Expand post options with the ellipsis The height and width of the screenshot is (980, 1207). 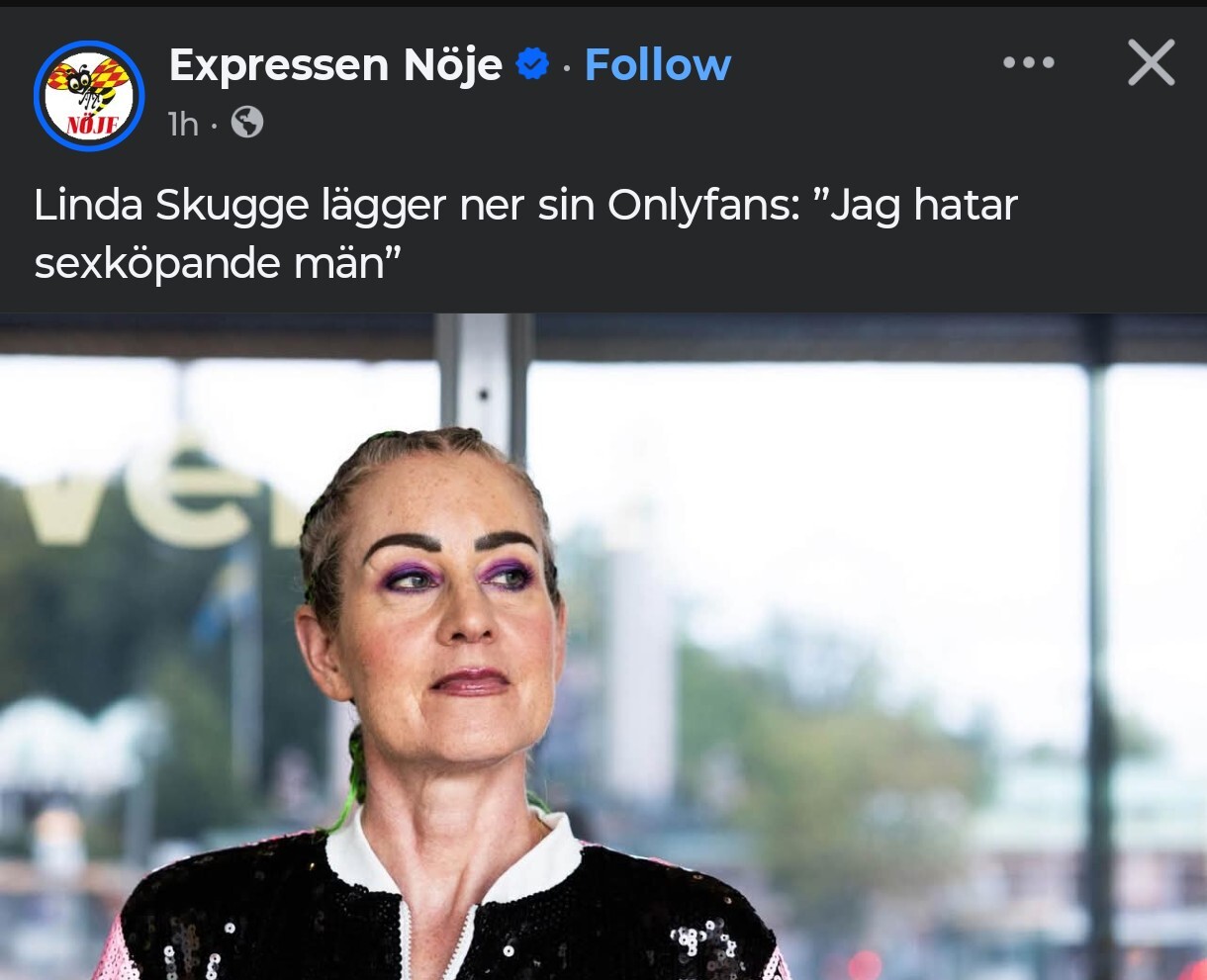(x=1029, y=63)
